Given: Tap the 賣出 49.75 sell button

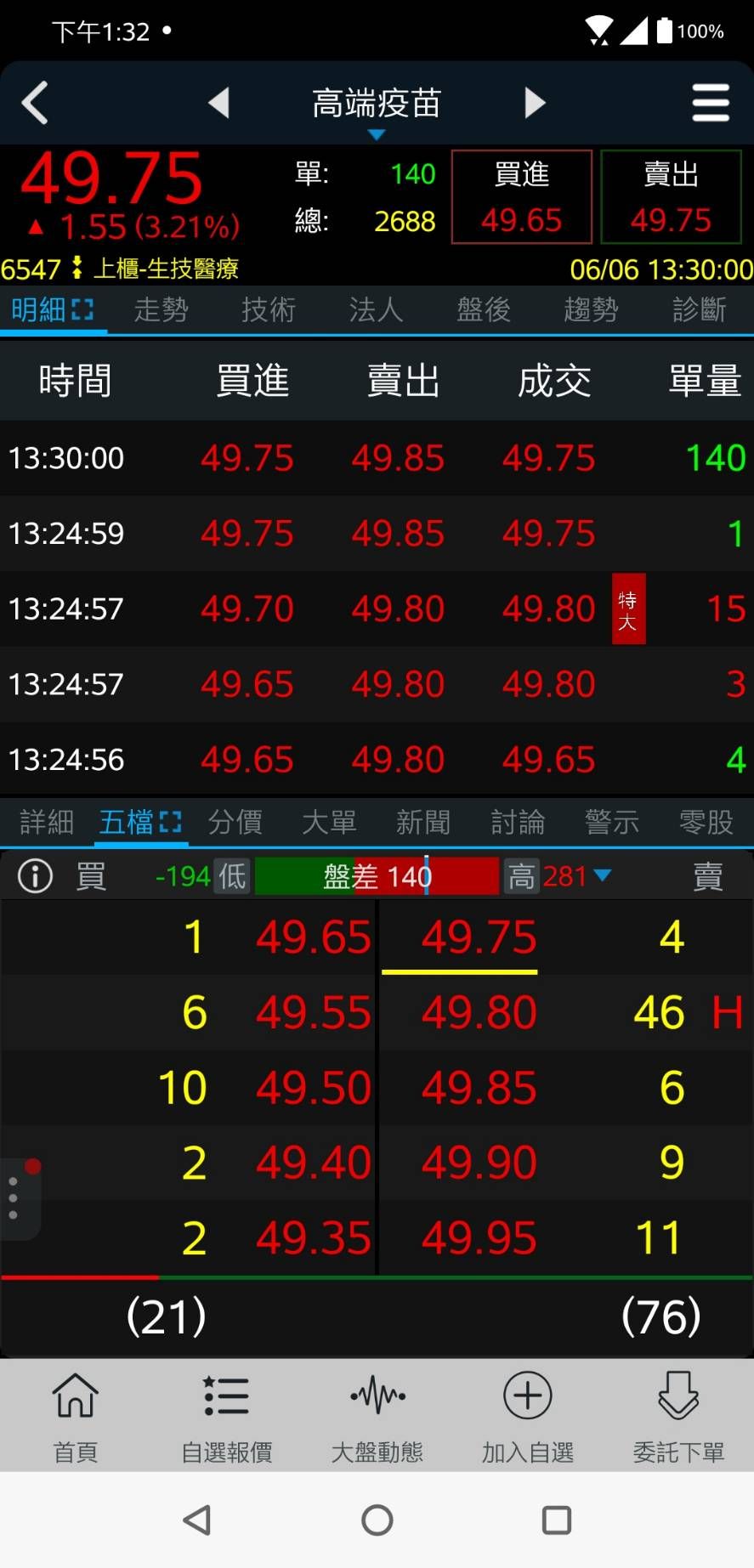Looking at the screenshot, I should pos(672,197).
